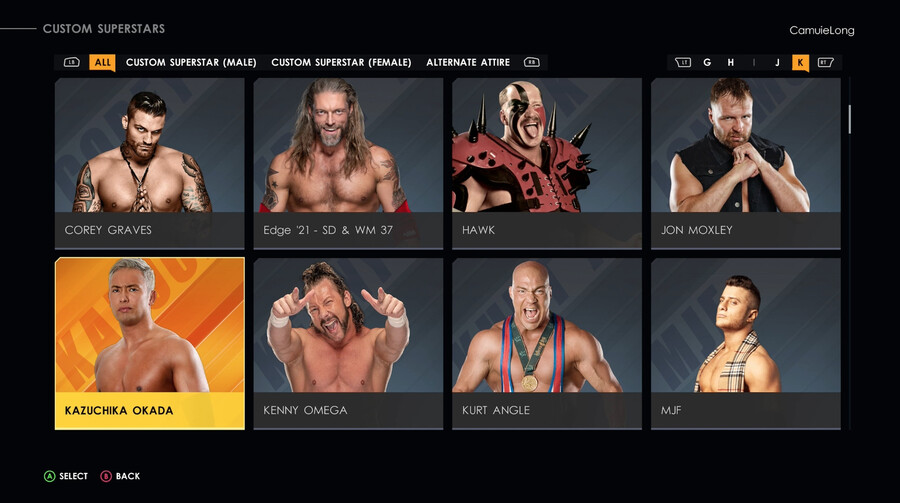900x503 pixels.
Task: Click the RT trigger icon
Action: [x=825, y=62]
